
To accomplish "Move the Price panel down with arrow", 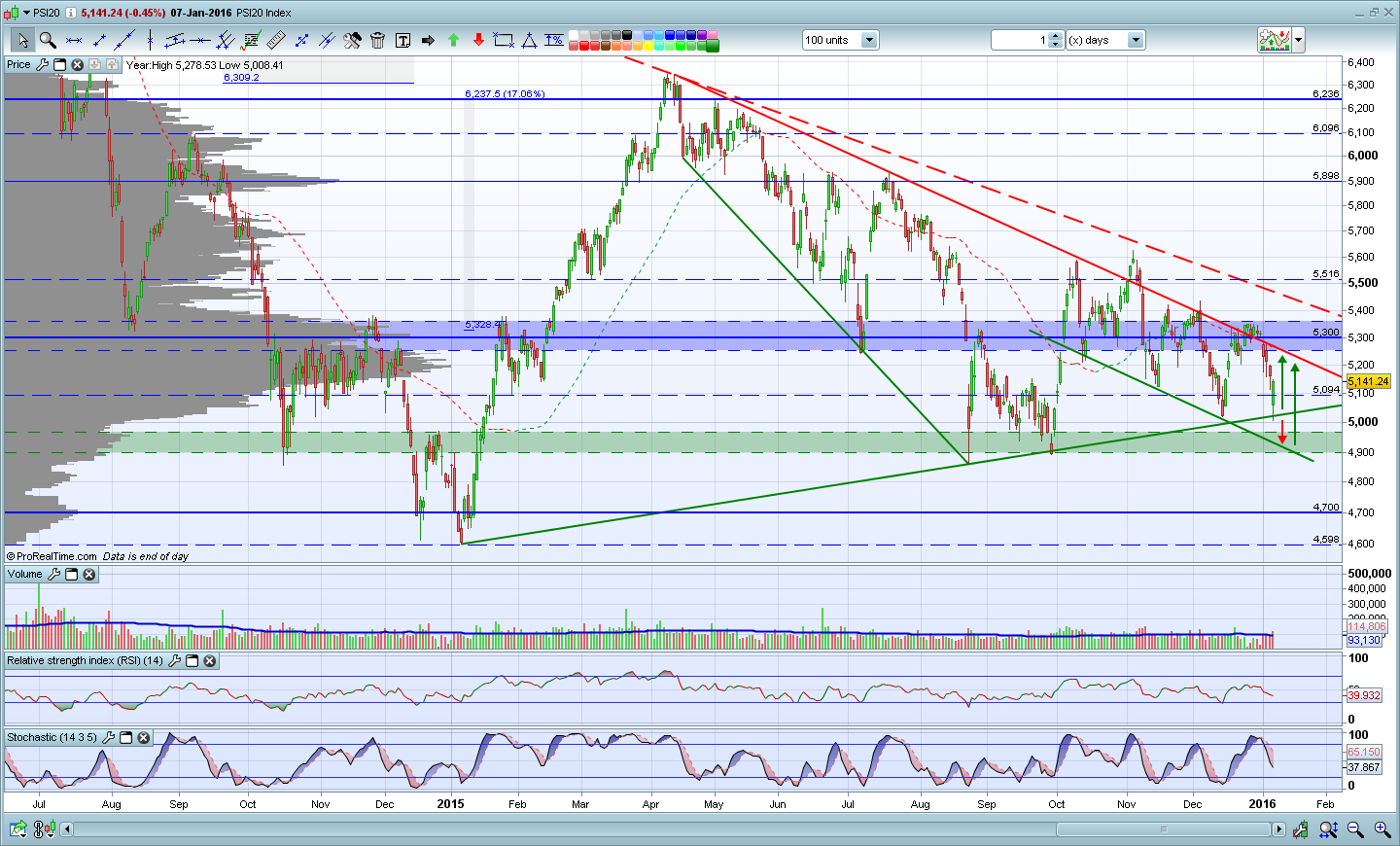I will (94, 65).
